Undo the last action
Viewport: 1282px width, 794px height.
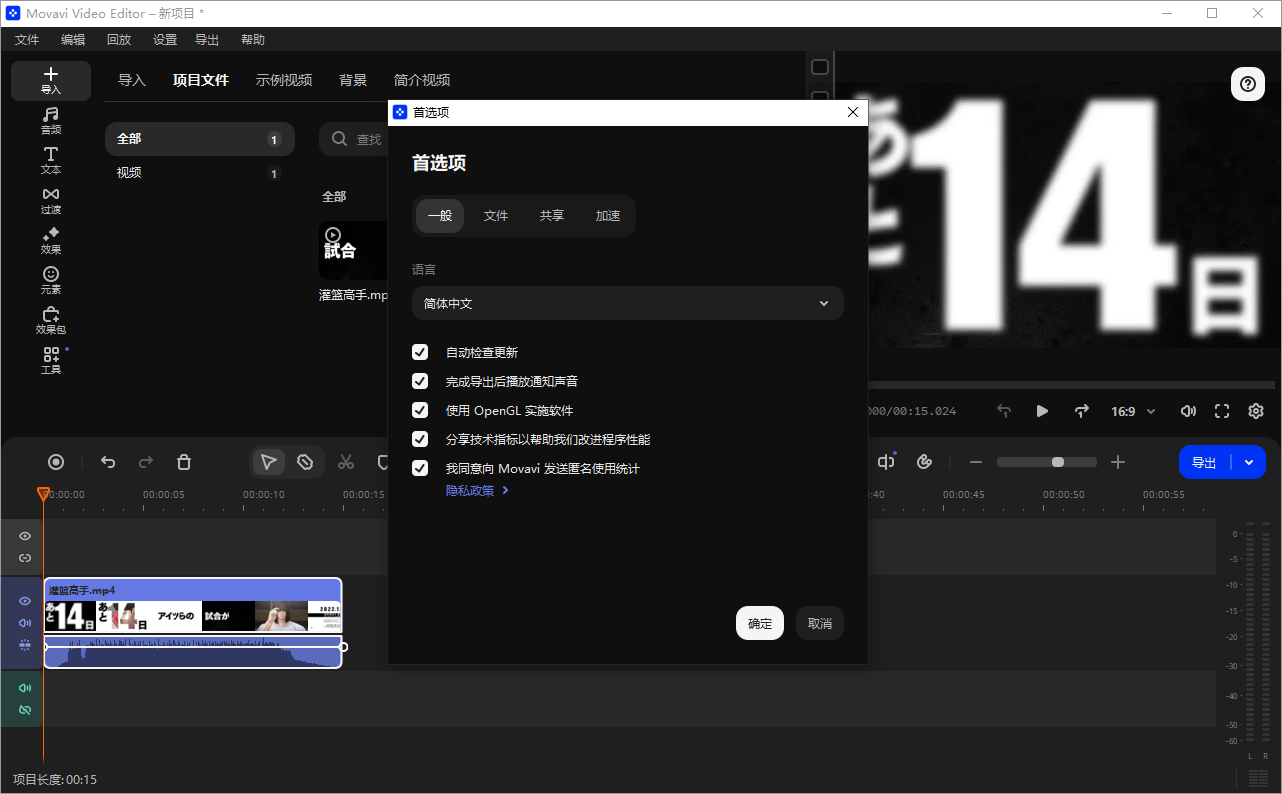[108, 462]
